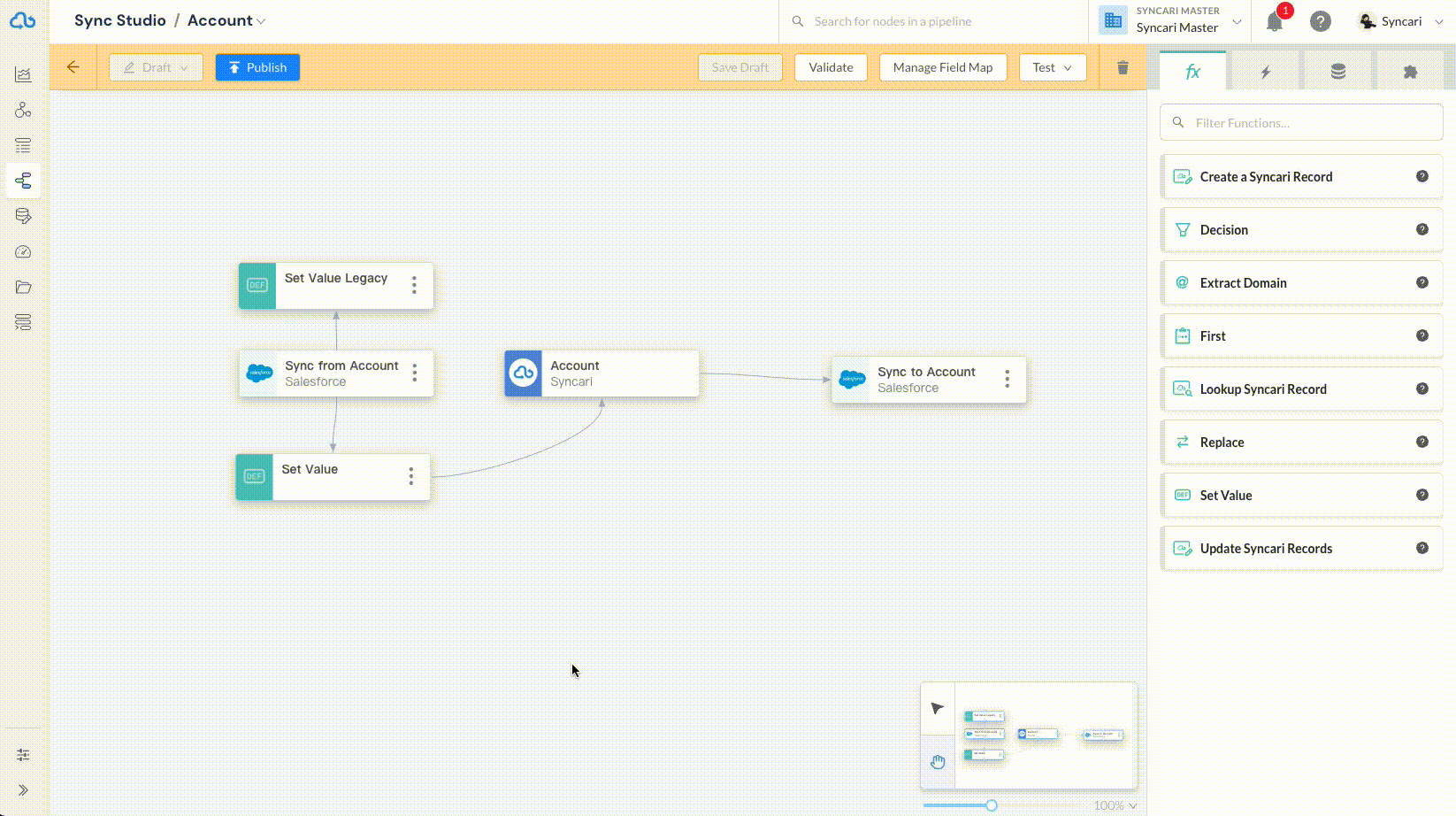Screen dimensions: 1456x816
Task: Open the settings sliders sidebar icon
Action: (23, 755)
